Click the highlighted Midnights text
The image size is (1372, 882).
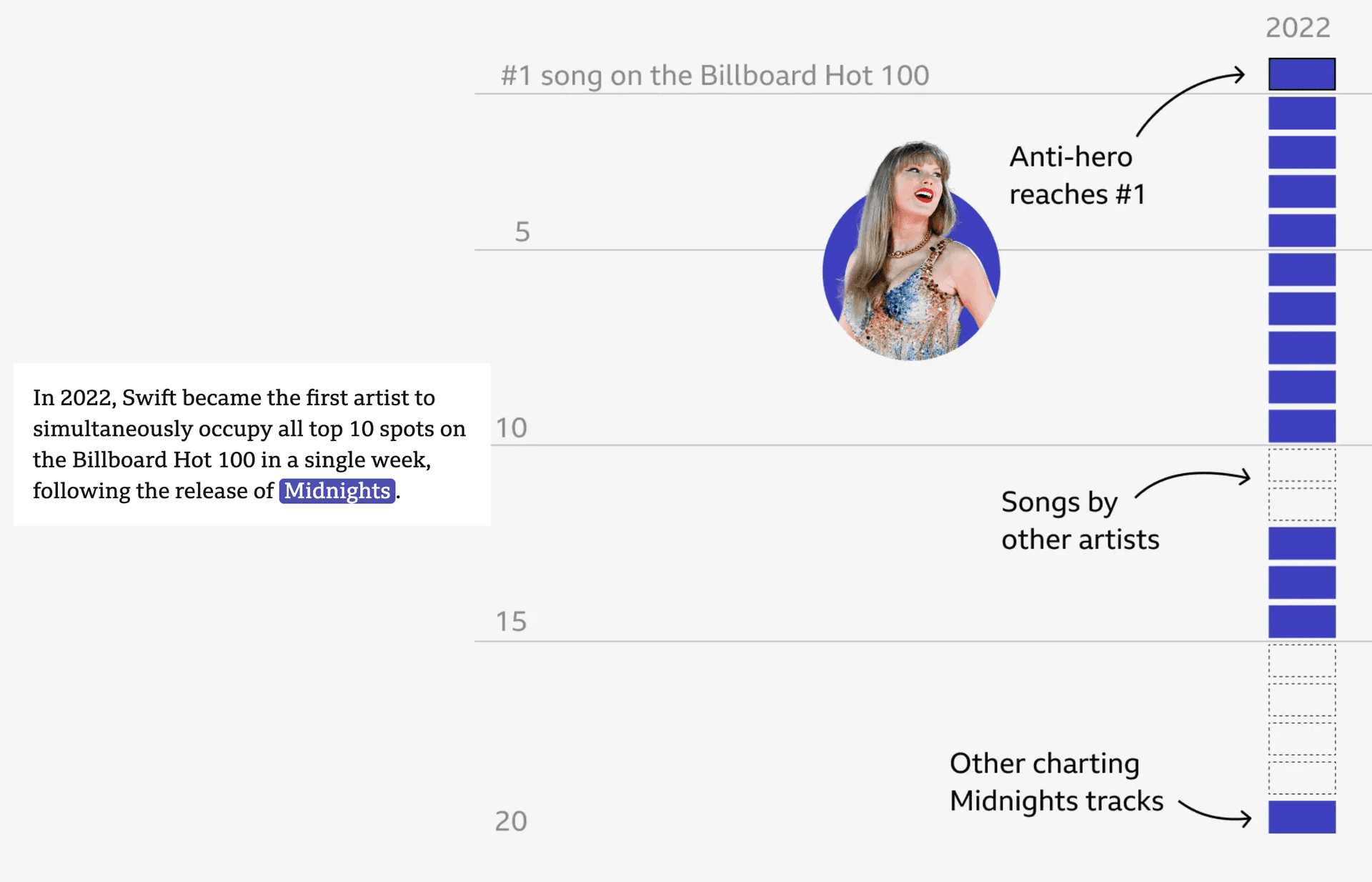click(x=337, y=491)
